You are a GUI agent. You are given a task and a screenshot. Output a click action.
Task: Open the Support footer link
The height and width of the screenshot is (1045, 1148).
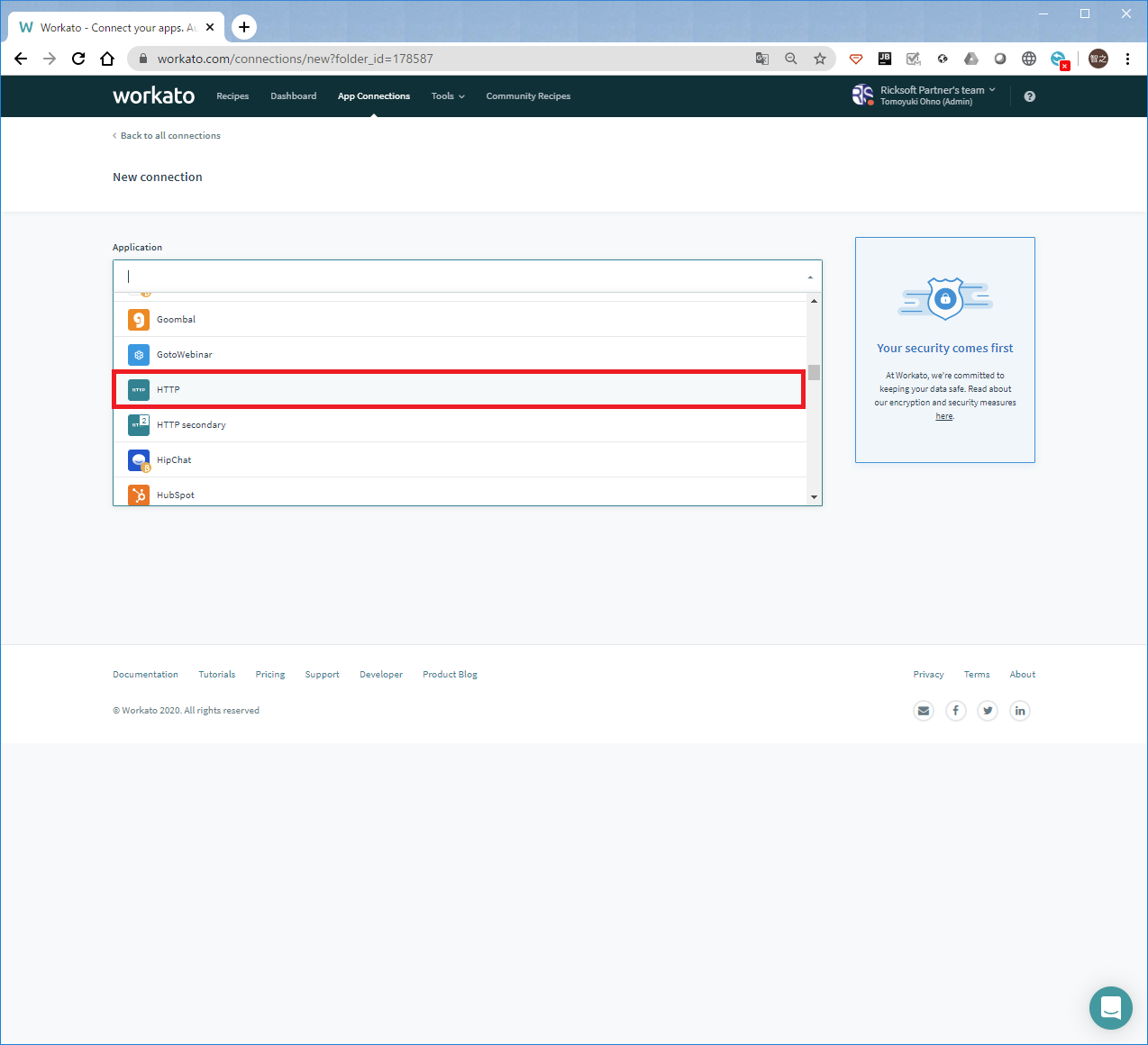[322, 675]
